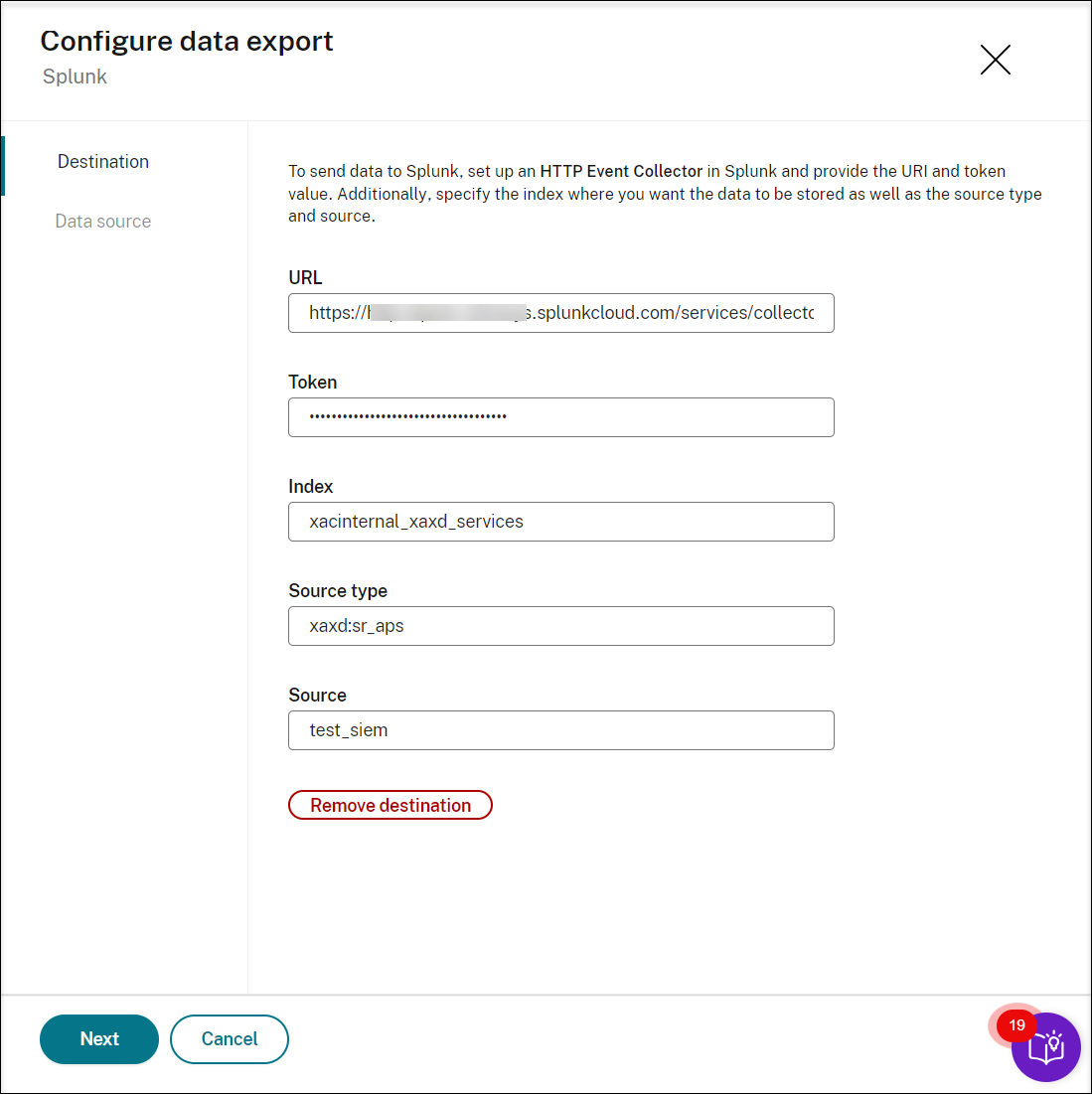Image resolution: width=1092 pixels, height=1094 pixels.
Task: Click the Index field label
Action: (x=310, y=487)
